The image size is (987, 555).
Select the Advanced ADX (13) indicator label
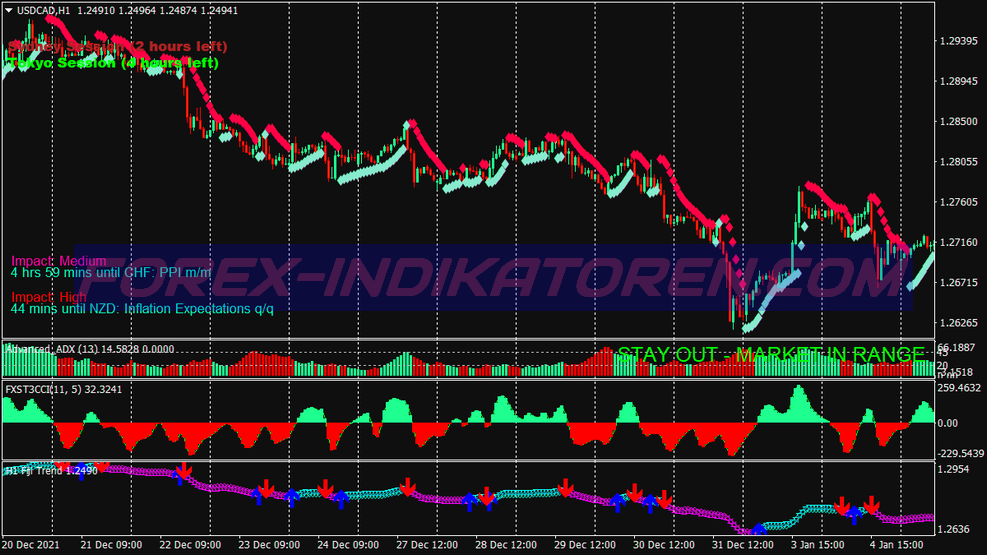[90, 349]
